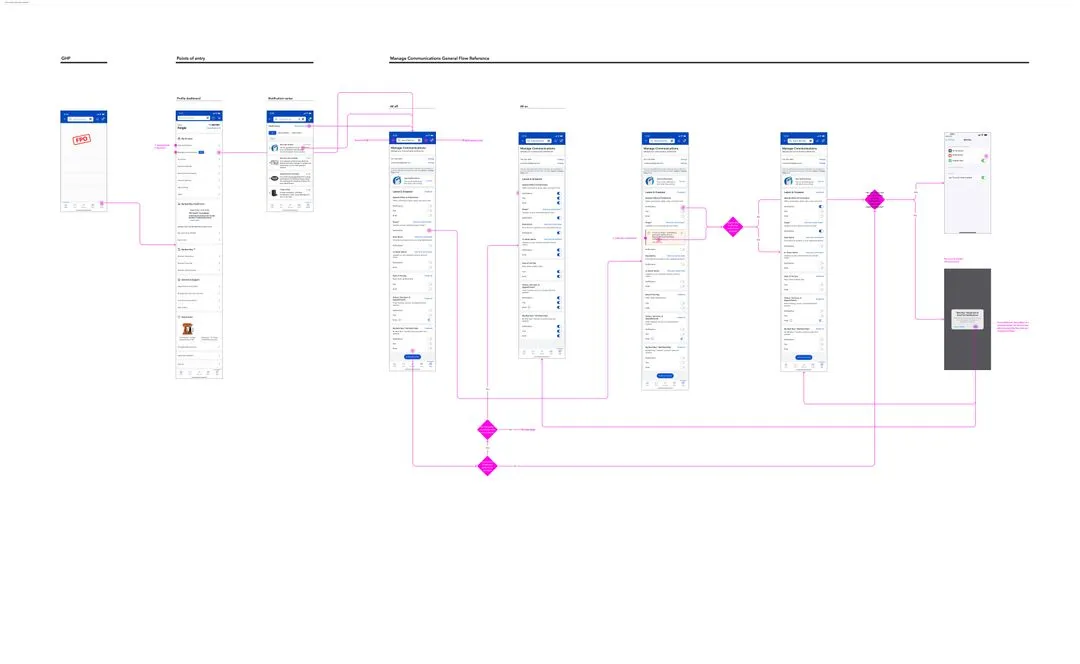
Task: Select 'Manage Communications General Flow Reference' heading
Action: click(439, 59)
